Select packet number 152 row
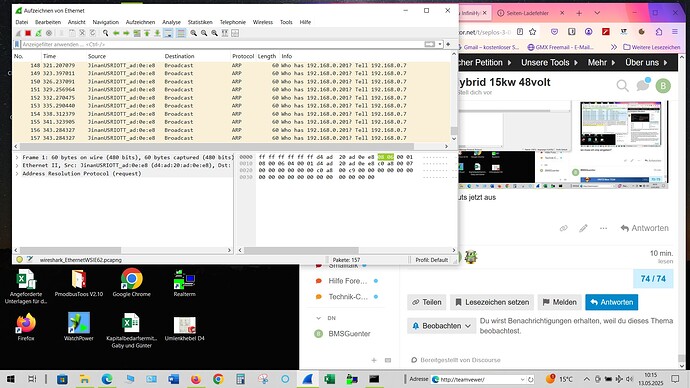This screenshot has width=690, height=388. pyautogui.click(x=231, y=98)
